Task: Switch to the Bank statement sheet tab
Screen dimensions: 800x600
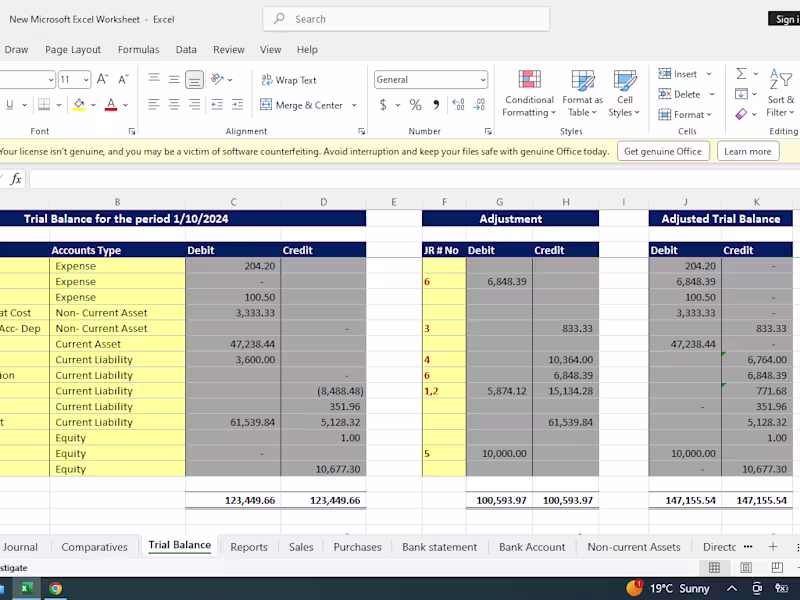Action: 439,547
